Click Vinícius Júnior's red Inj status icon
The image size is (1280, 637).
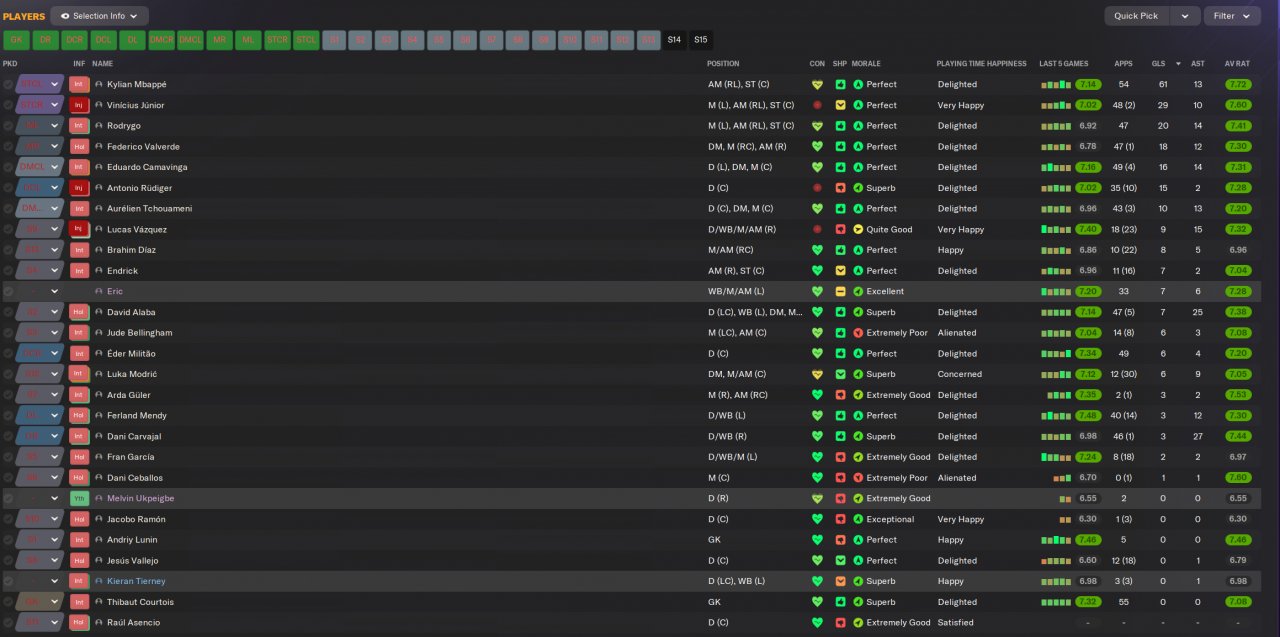tap(79, 105)
